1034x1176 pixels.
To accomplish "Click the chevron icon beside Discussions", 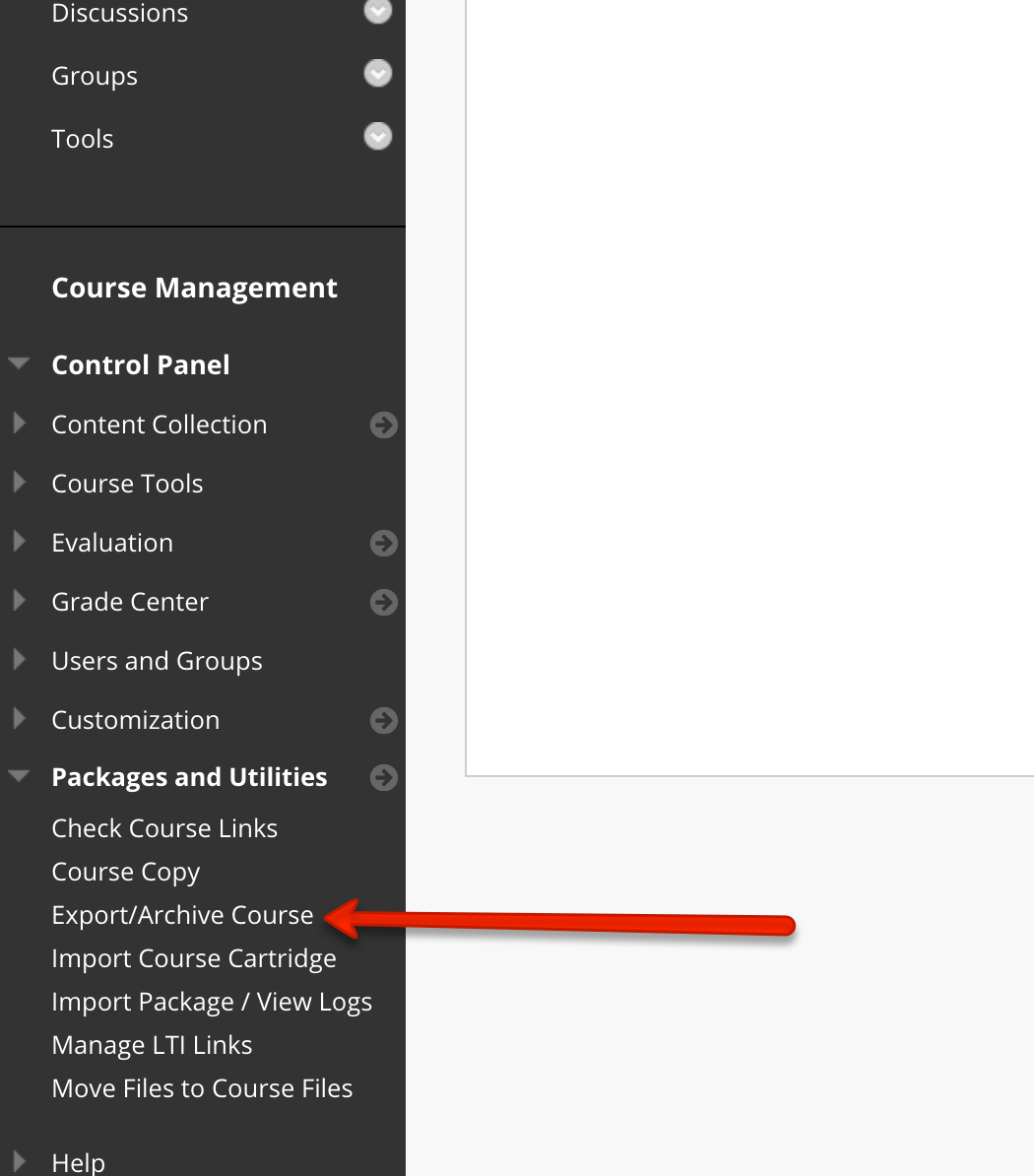I will (x=377, y=11).
